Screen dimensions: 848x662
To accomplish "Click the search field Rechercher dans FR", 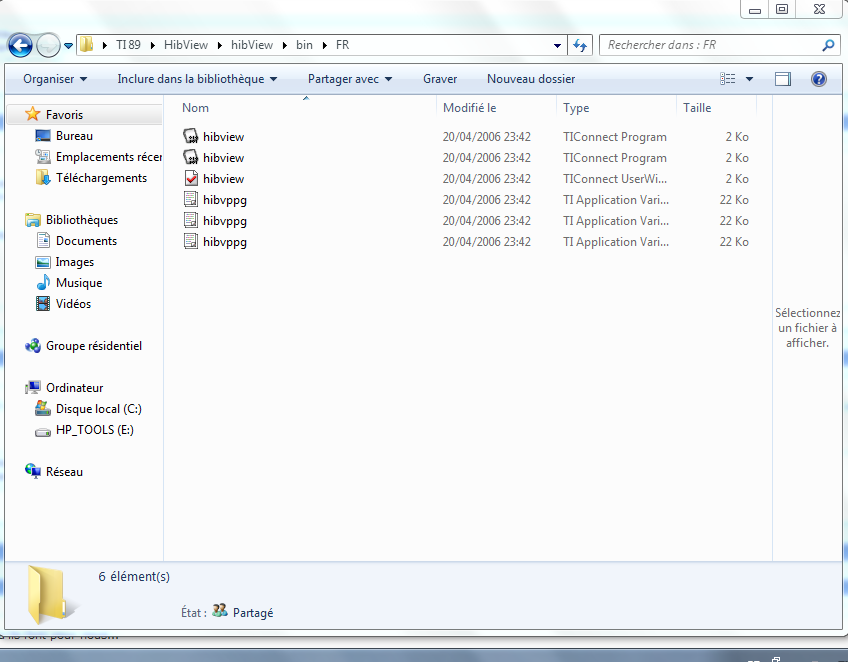I will (x=710, y=45).
